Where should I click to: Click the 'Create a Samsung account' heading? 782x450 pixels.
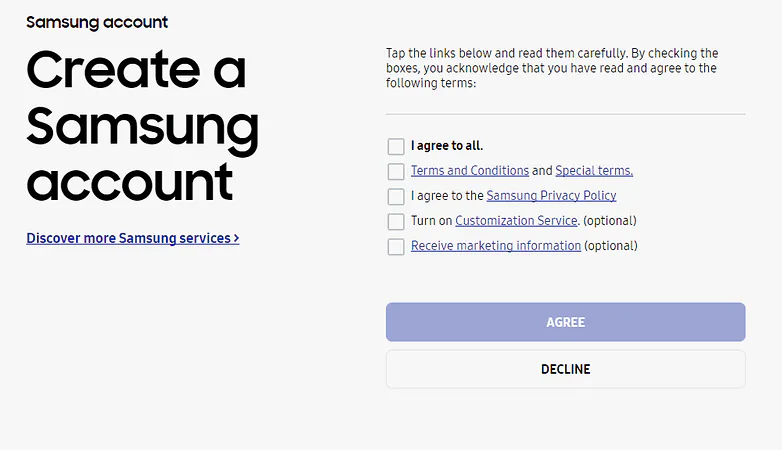143,126
